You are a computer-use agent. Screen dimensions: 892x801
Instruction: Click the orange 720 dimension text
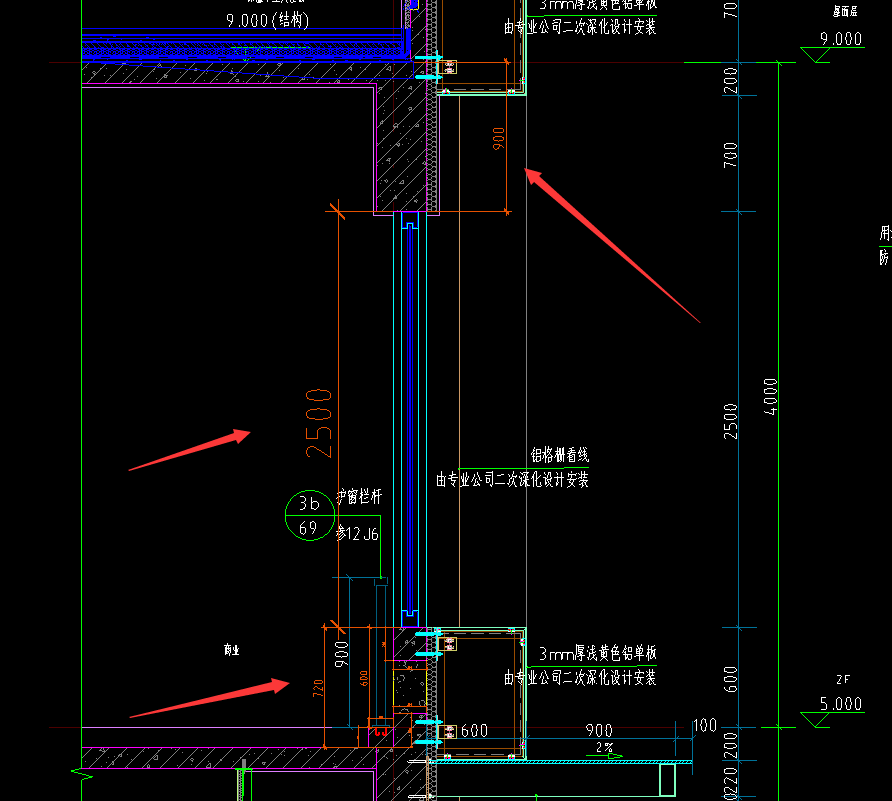click(318, 688)
